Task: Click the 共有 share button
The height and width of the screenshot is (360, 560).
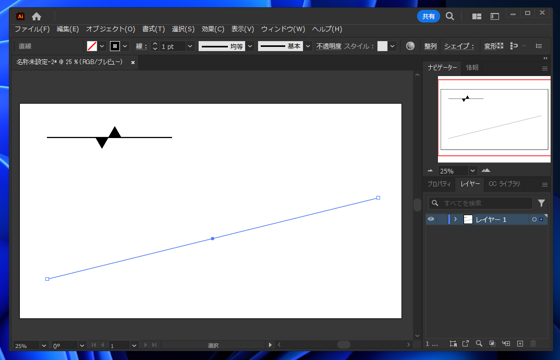Action: [x=429, y=16]
